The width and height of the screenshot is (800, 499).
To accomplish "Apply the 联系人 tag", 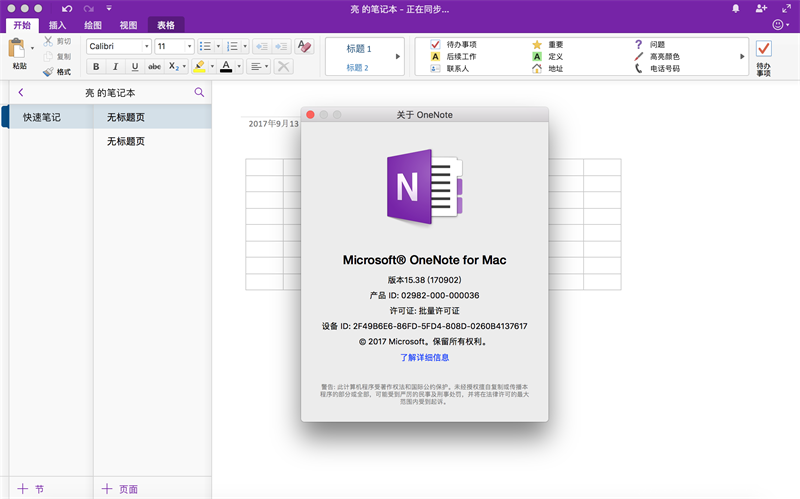I will coord(449,68).
